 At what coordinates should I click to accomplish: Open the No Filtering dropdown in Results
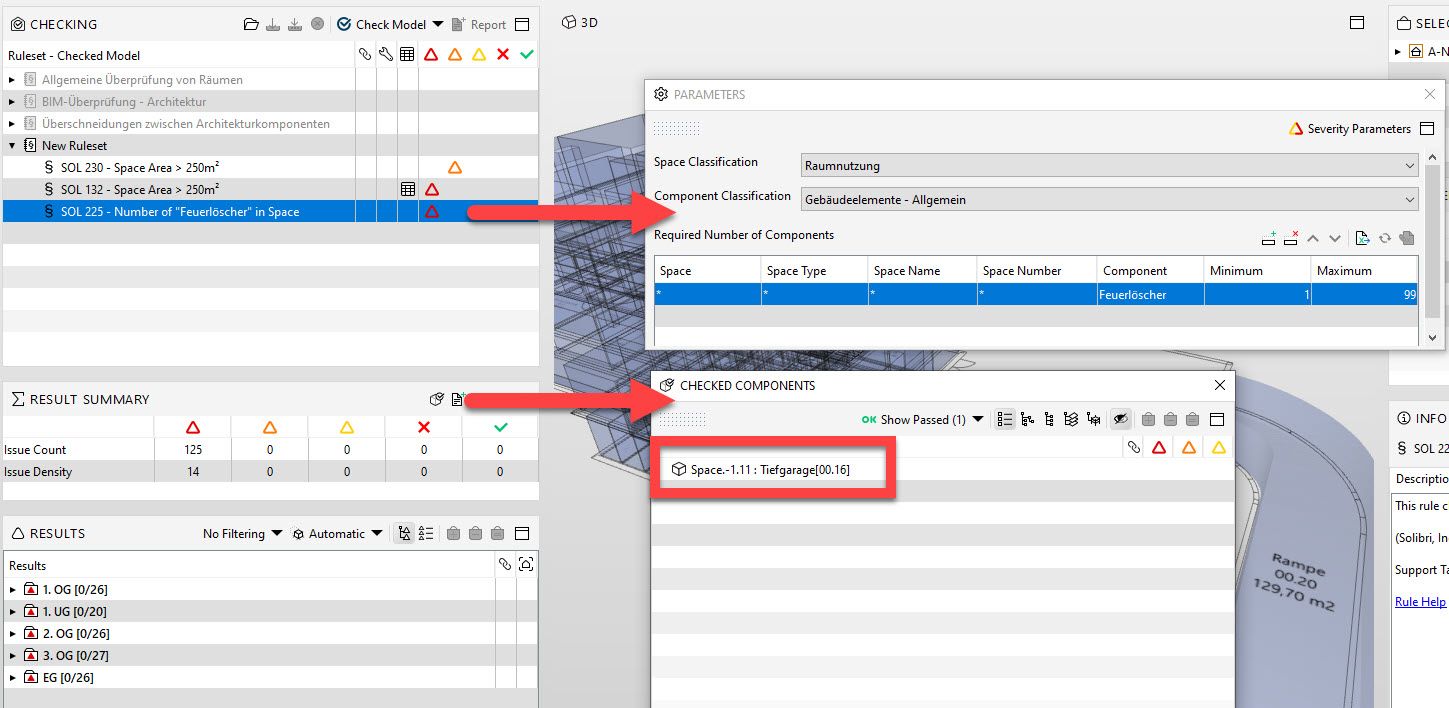[242, 534]
